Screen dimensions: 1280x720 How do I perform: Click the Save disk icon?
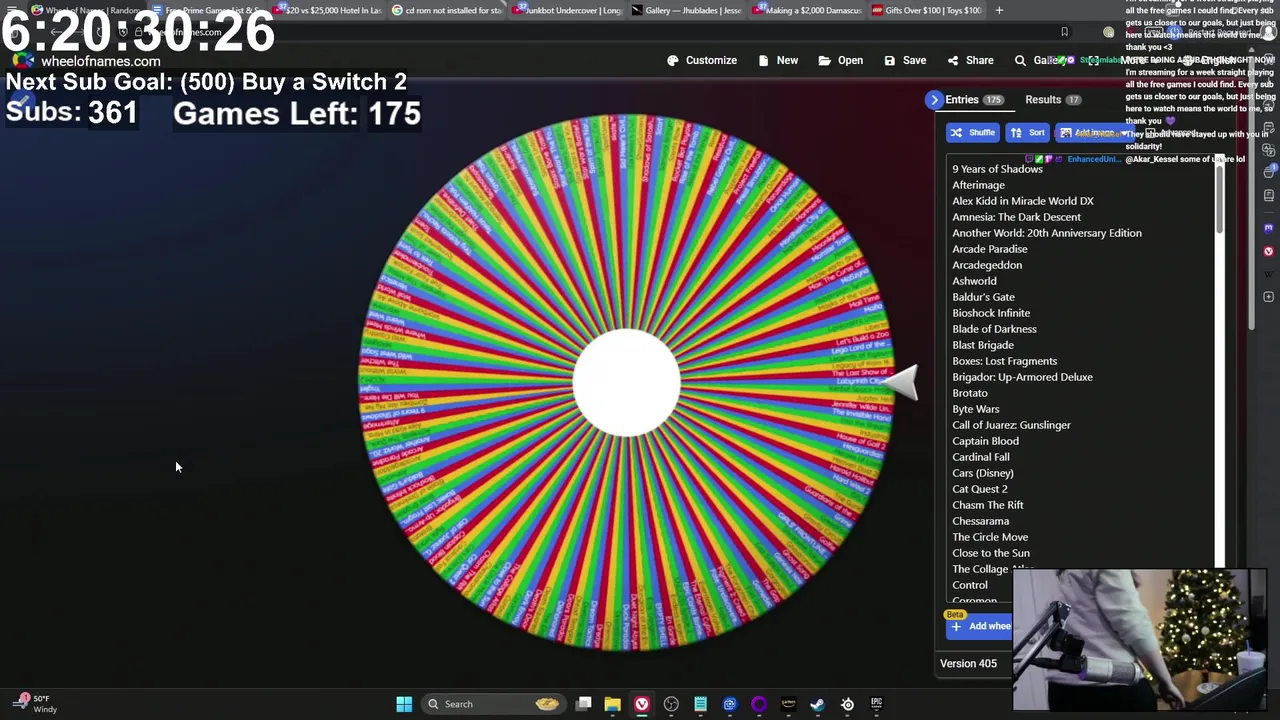click(x=890, y=60)
